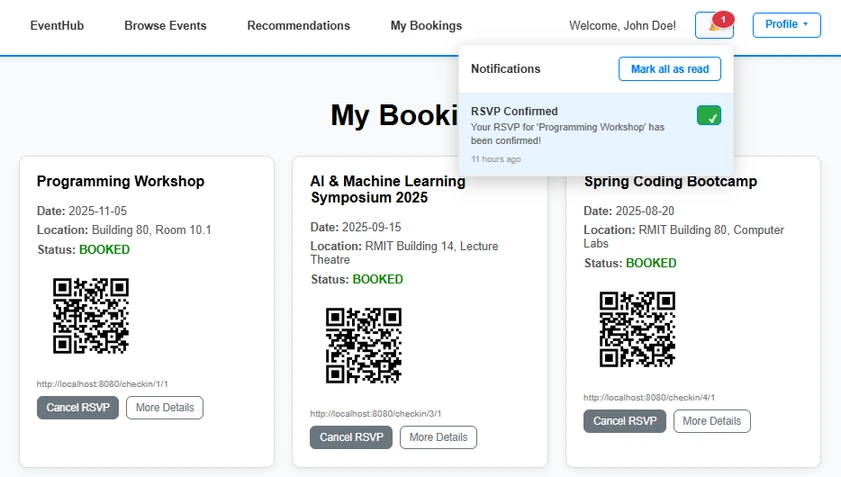View More Details for Programming Workshop
Viewport: 841px width, 477px height.
[x=165, y=408]
